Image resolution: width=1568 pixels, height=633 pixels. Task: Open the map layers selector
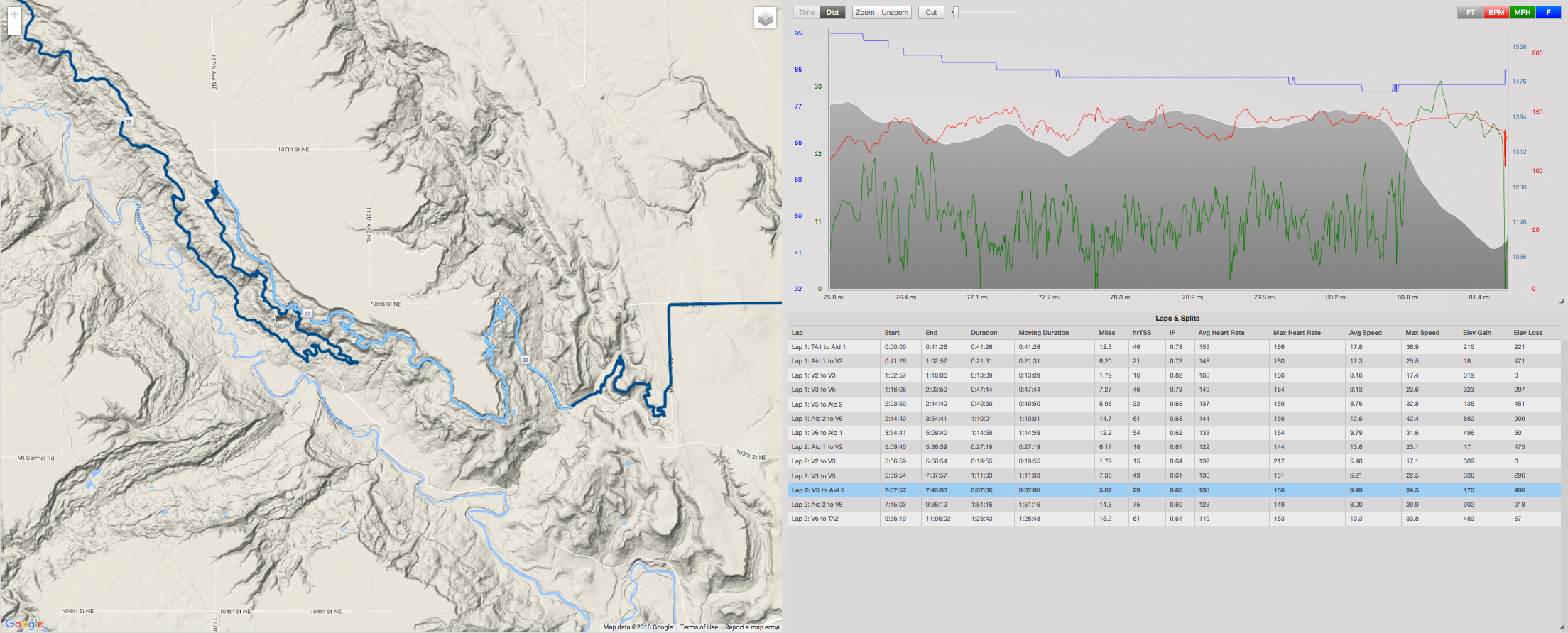tap(765, 18)
